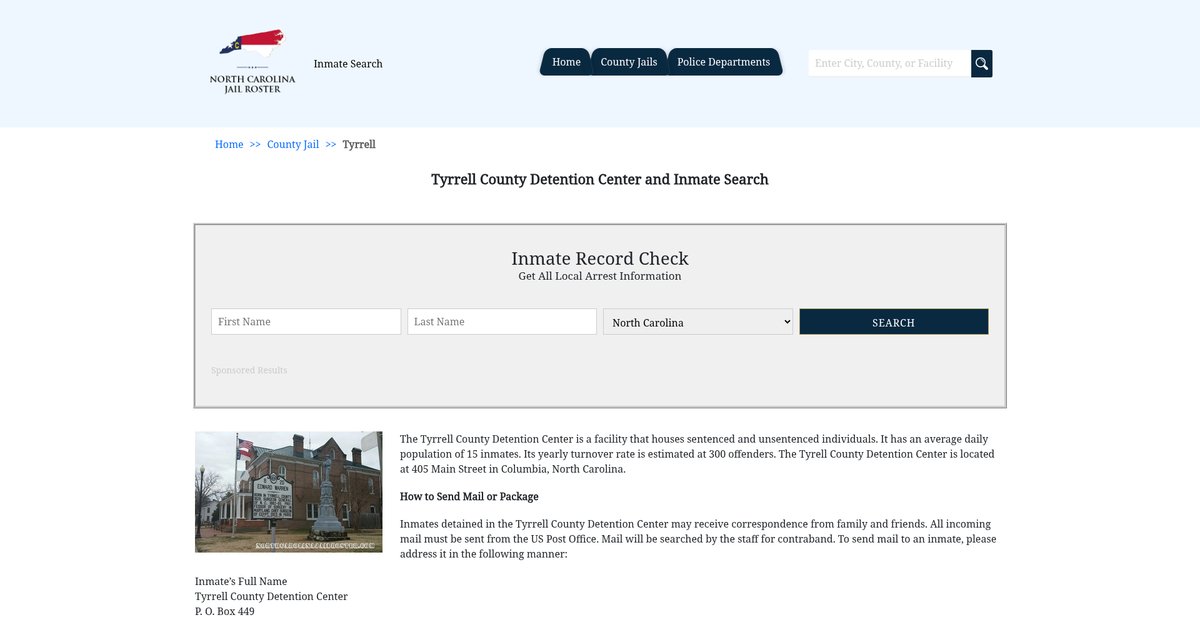Click into the First Name field
The image size is (1200, 620).
[x=306, y=322]
